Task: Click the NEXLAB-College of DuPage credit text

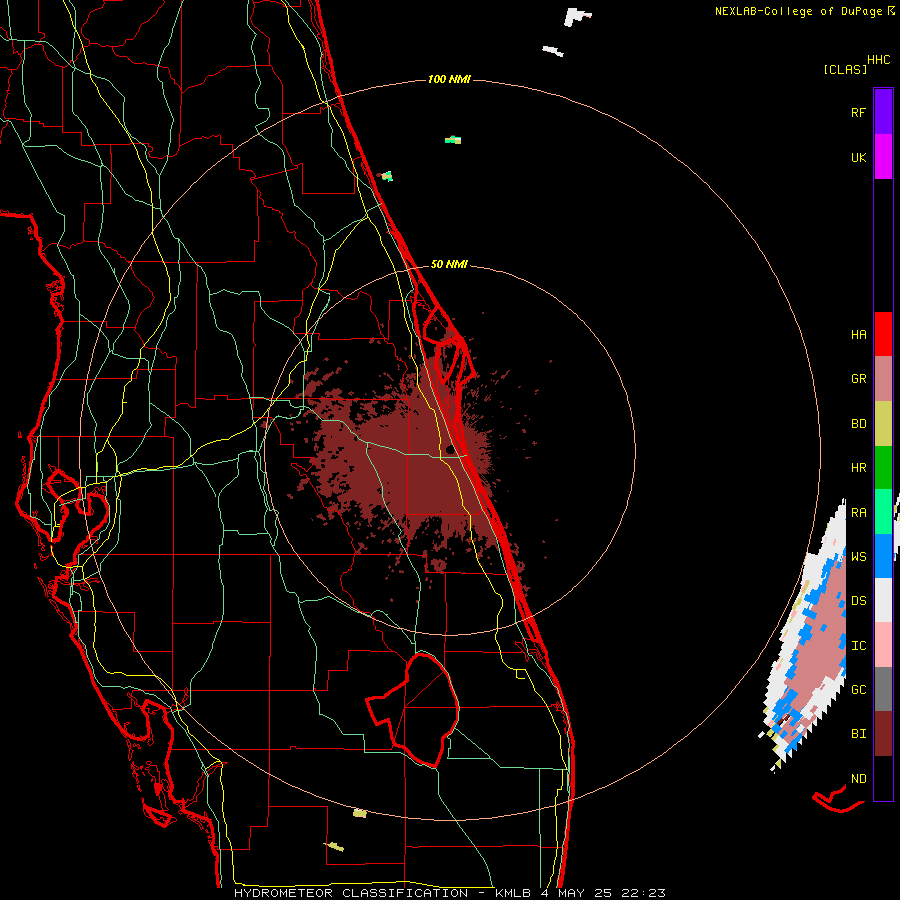Action: coord(798,11)
